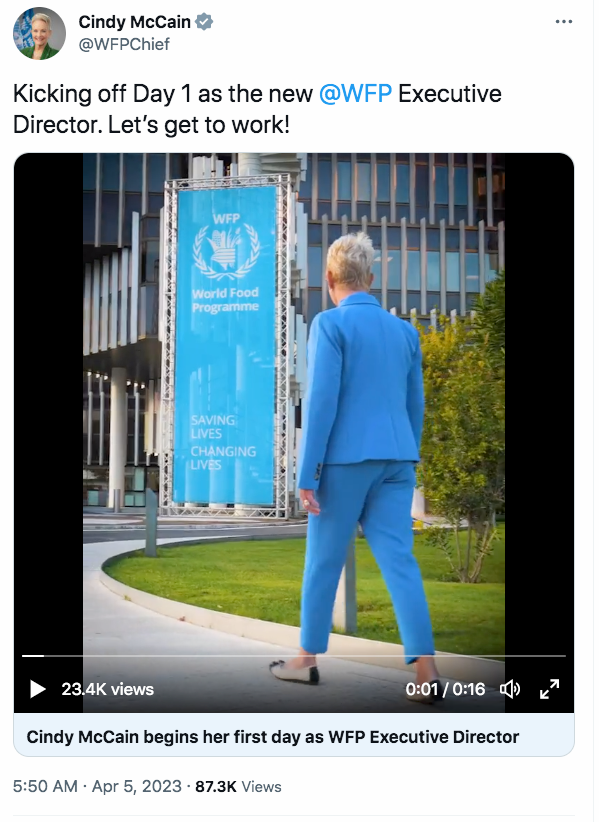Click the 87.3K Views count

[238, 786]
